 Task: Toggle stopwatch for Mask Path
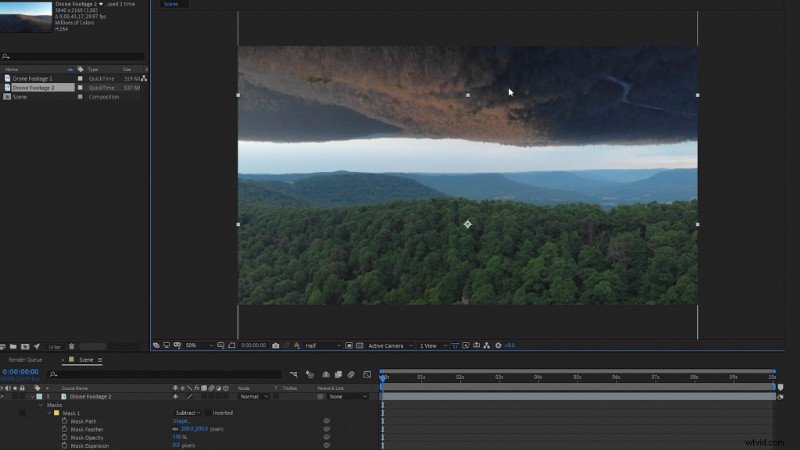pos(64,421)
